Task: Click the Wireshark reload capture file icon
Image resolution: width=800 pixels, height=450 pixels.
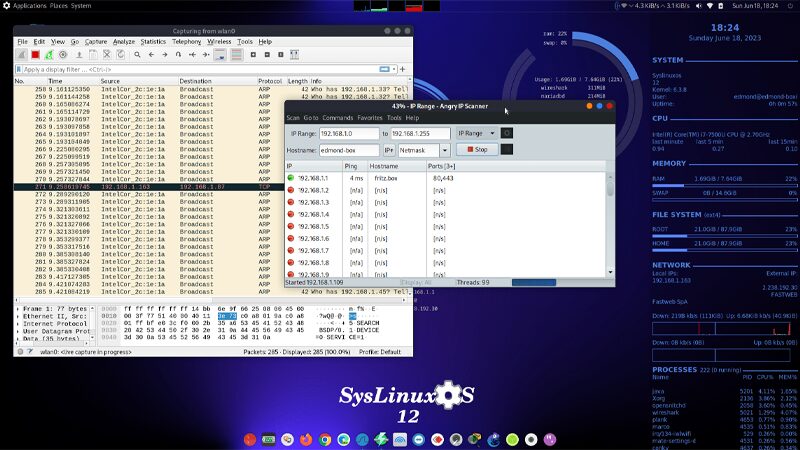Action: click(x=120, y=55)
